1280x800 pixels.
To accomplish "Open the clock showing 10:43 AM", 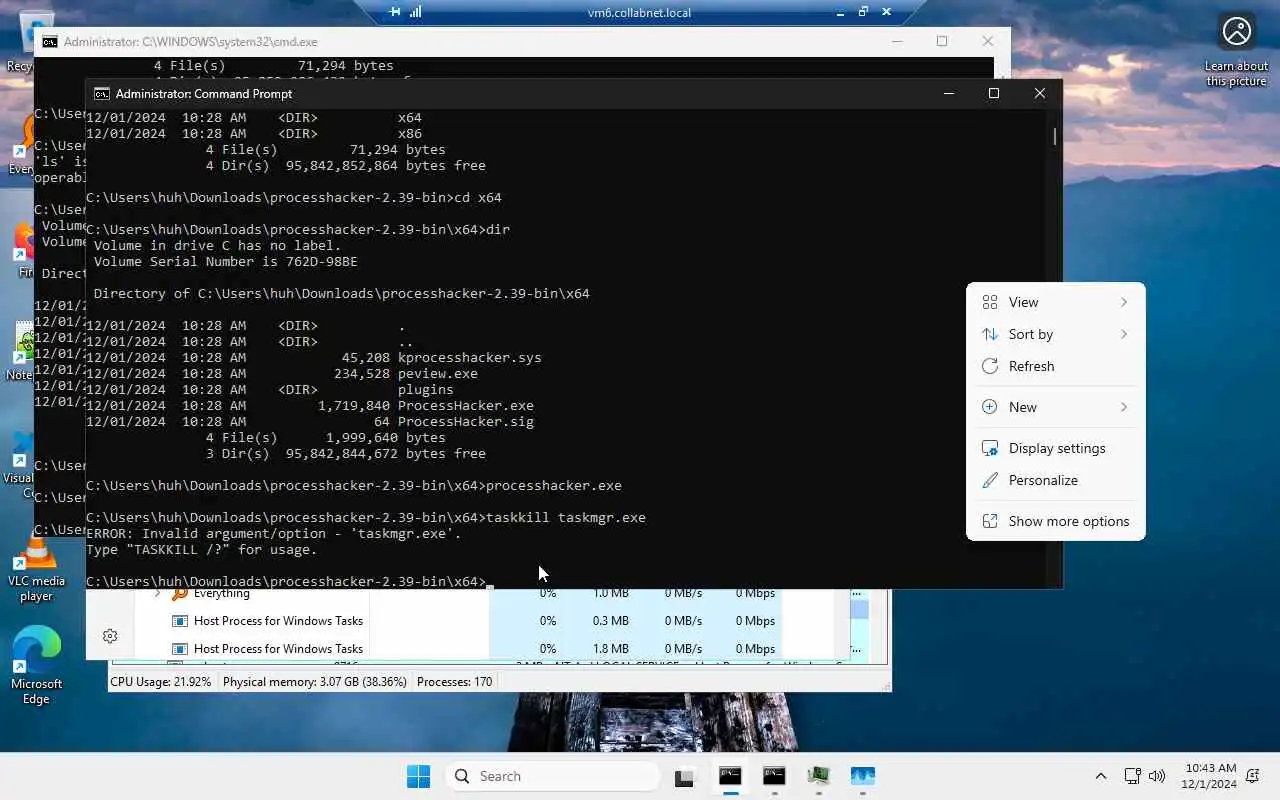I will pyautogui.click(x=1210, y=776).
